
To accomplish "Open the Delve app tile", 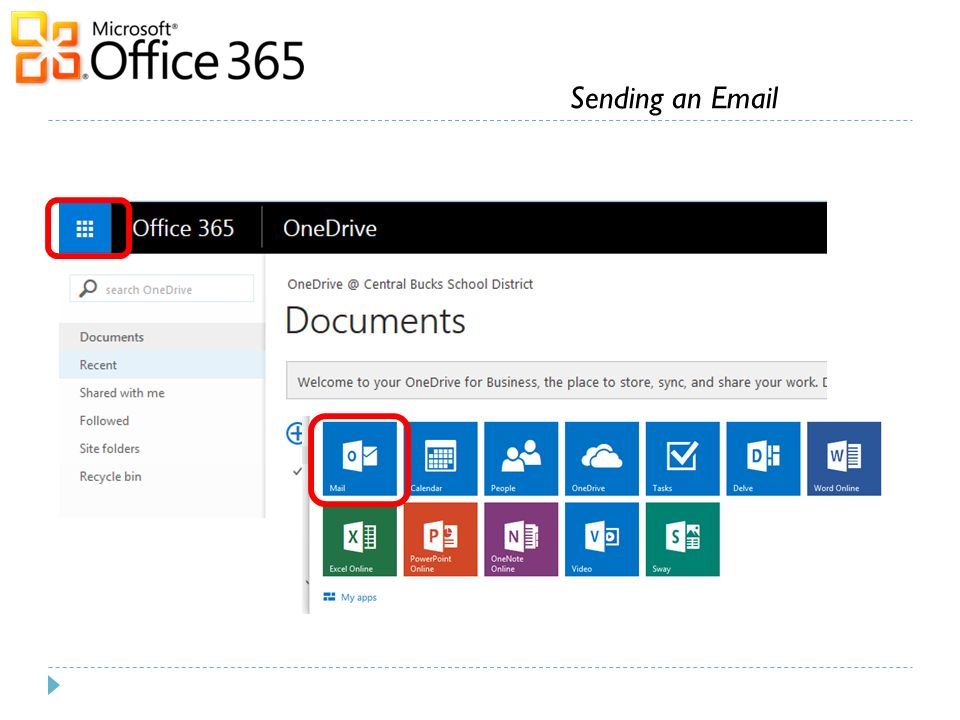I will [x=763, y=459].
